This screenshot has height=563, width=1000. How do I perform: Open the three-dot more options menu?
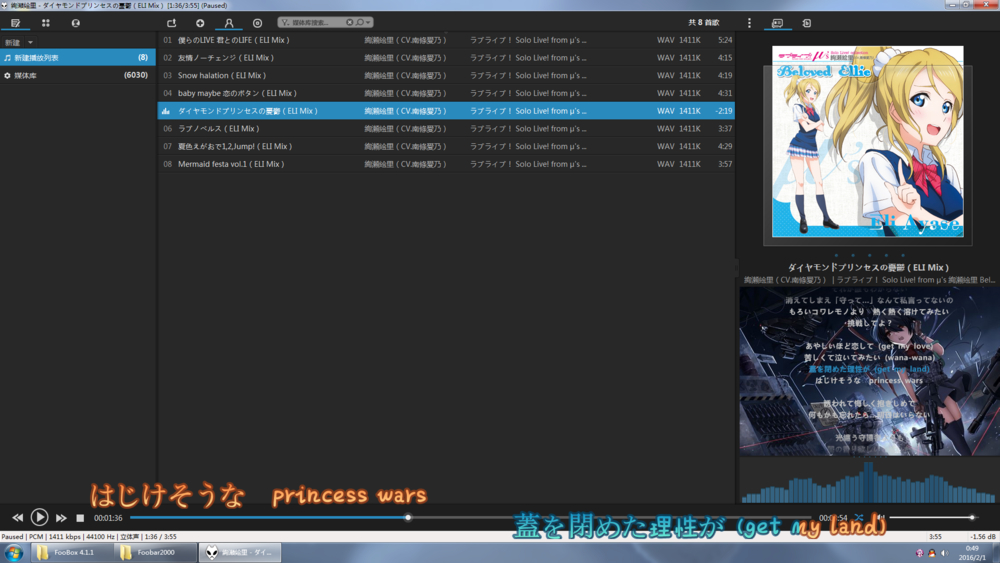click(x=749, y=23)
